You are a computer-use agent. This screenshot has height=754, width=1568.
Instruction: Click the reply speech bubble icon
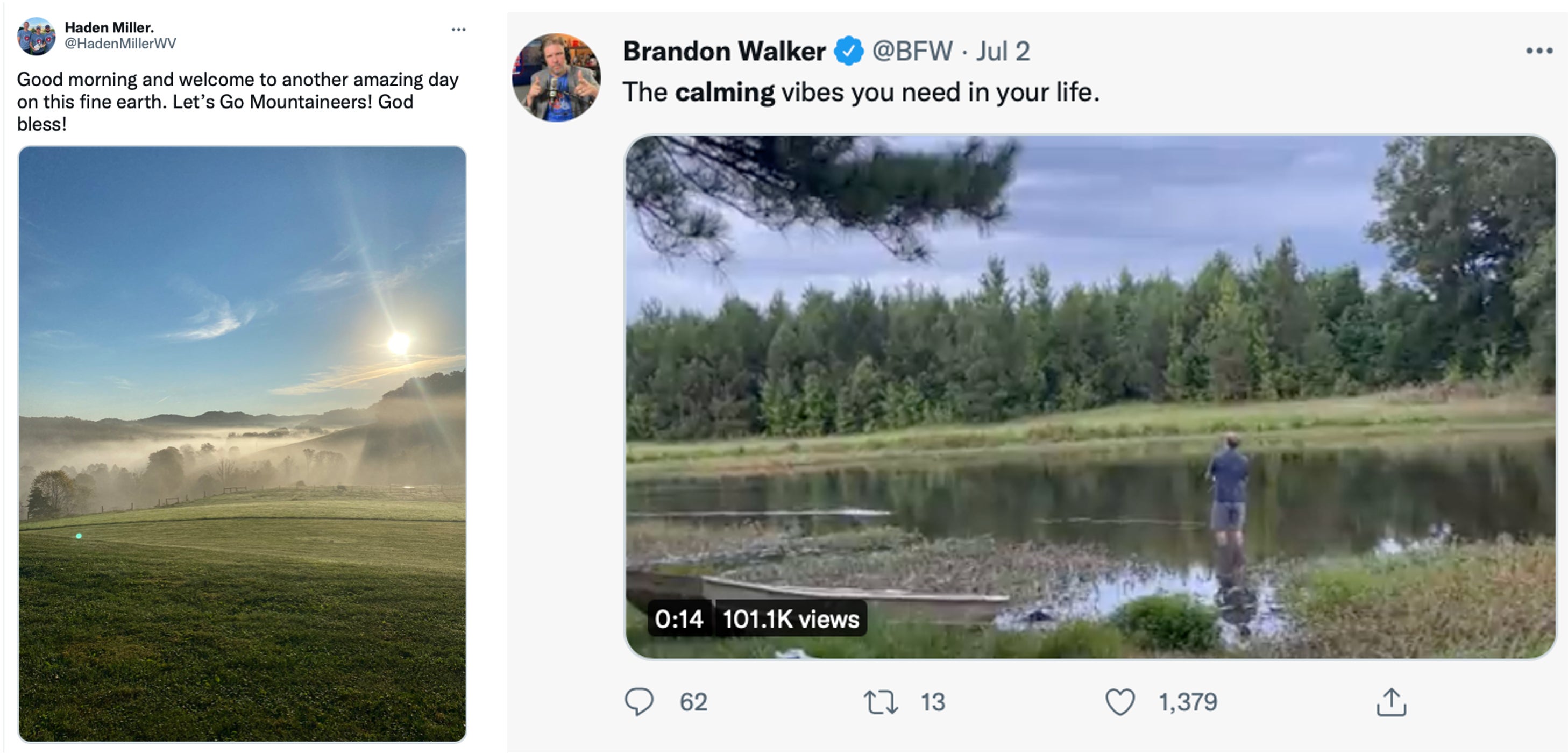click(x=639, y=701)
